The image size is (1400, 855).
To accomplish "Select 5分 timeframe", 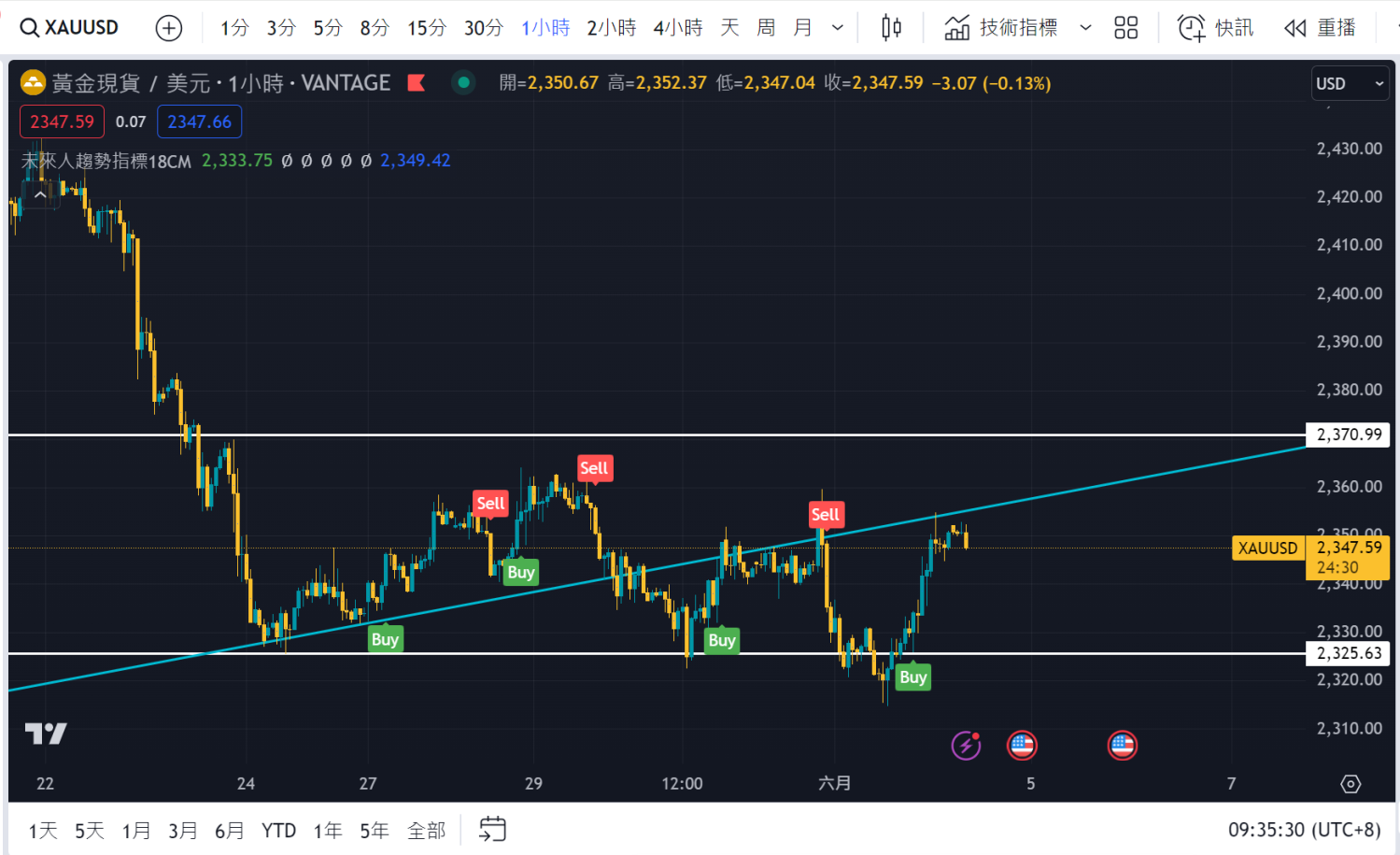I will pos(328,28).
